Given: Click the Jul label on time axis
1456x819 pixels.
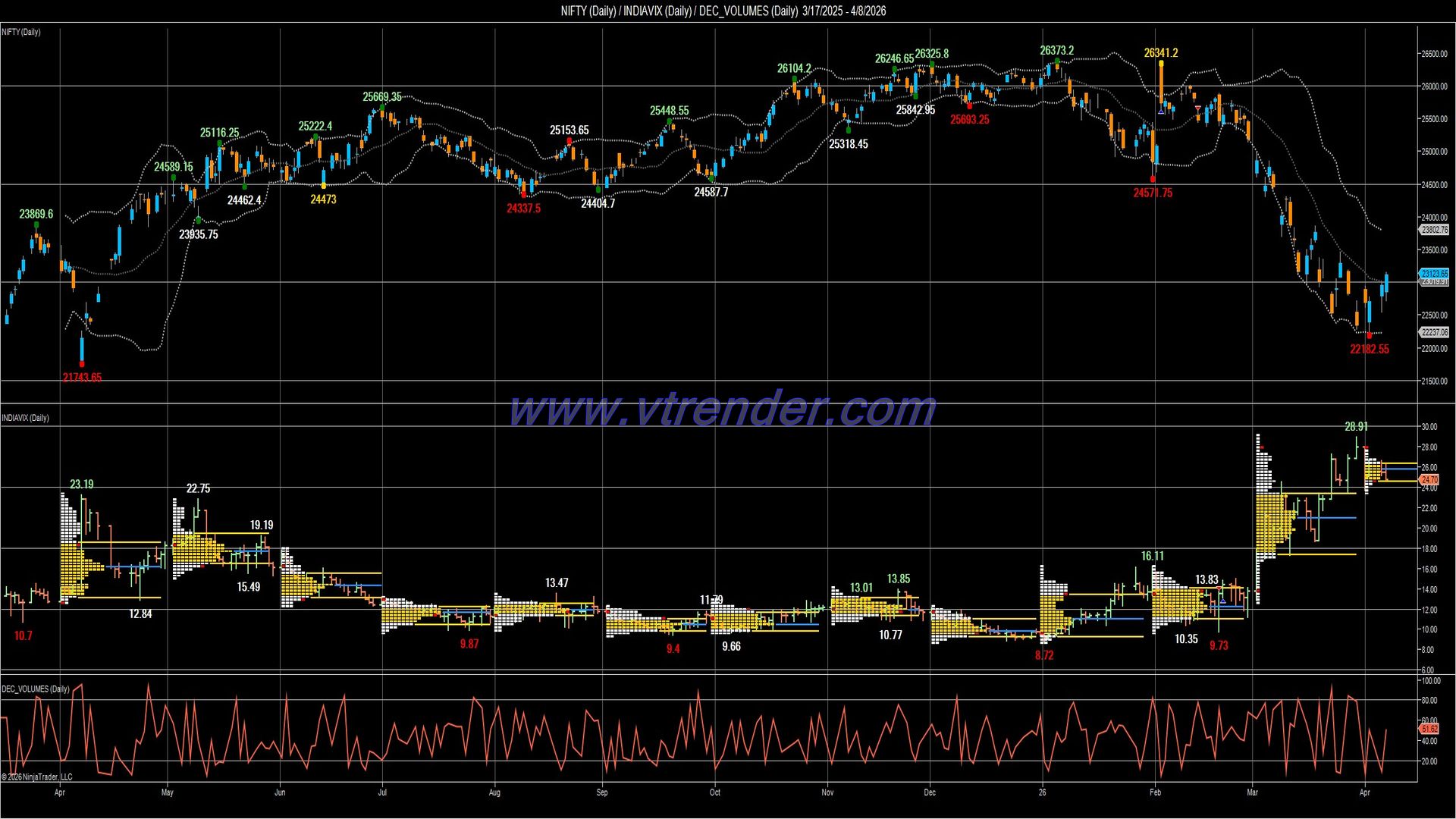Looking at the screenshot, I should (x=382, y=792).
